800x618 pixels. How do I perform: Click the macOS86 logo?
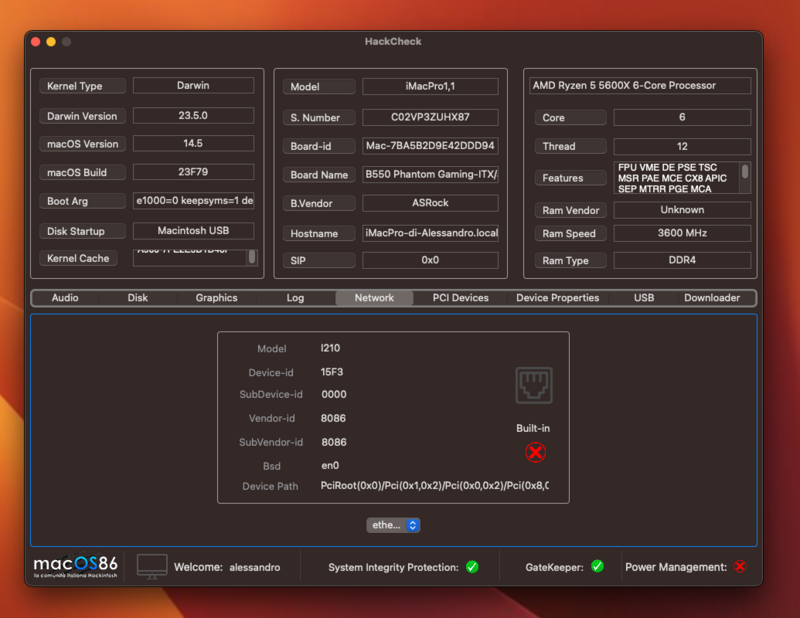tap(76, 566)
